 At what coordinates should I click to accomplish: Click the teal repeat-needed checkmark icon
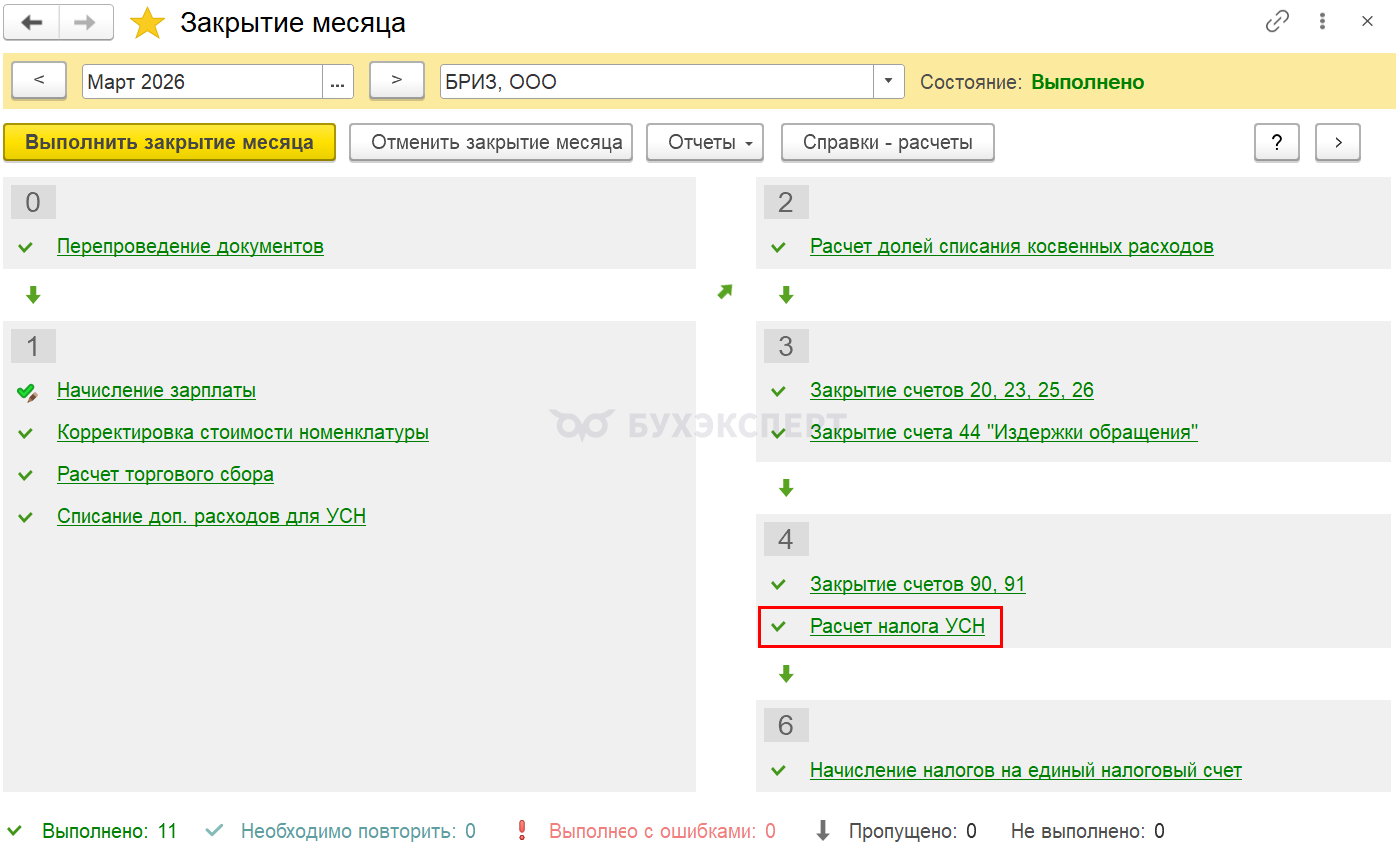[x=214, y=831]
